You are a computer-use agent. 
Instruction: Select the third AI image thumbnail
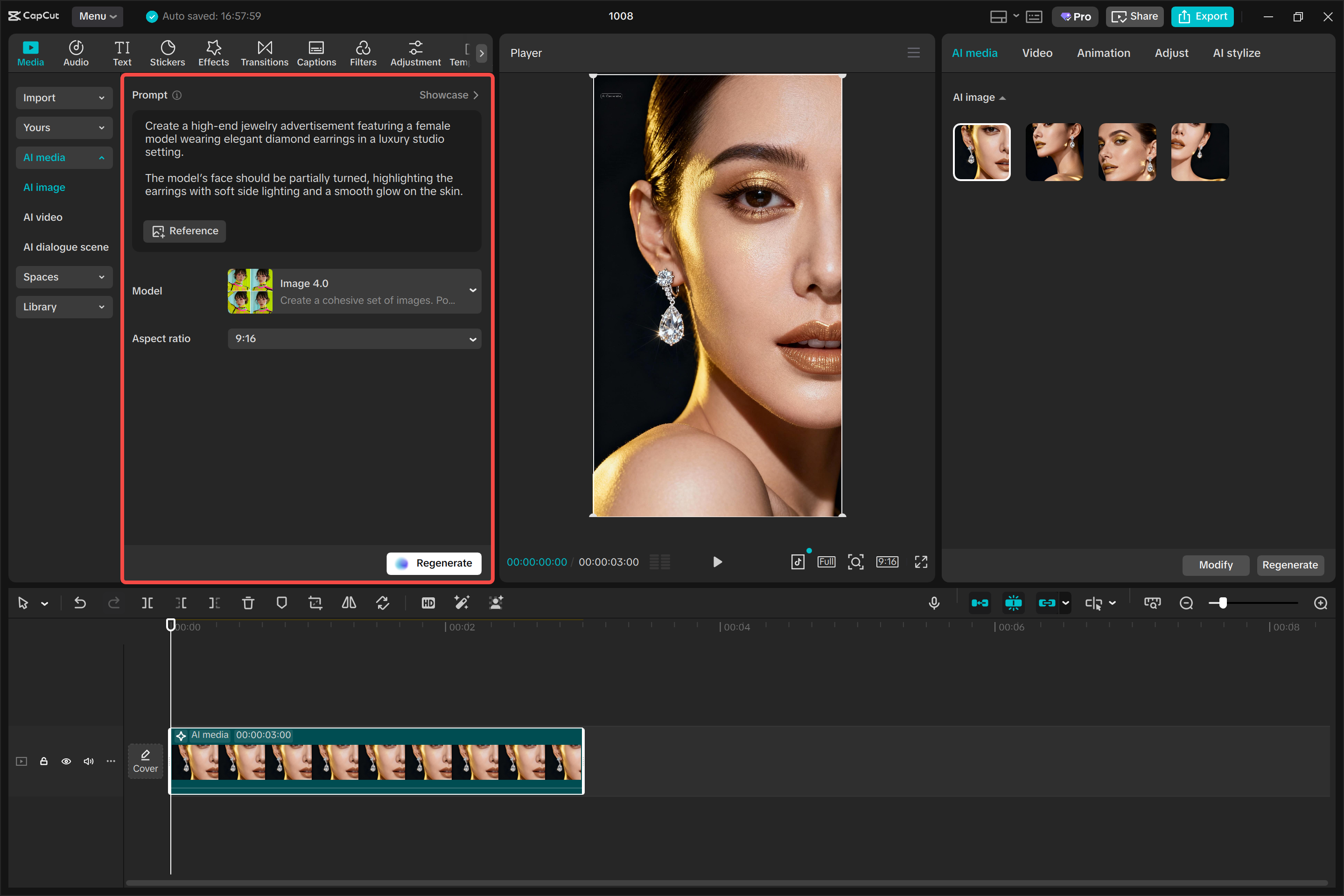(x=1127, y=152)
